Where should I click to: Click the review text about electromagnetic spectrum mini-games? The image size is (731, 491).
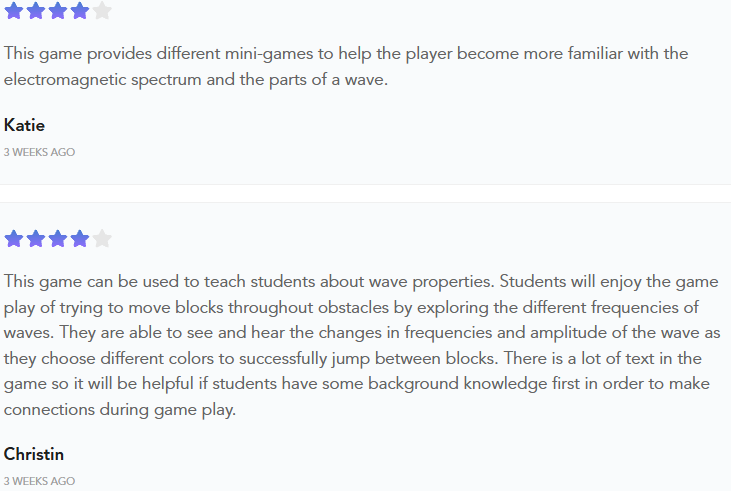pyautogui.click(x=346, y=66)
